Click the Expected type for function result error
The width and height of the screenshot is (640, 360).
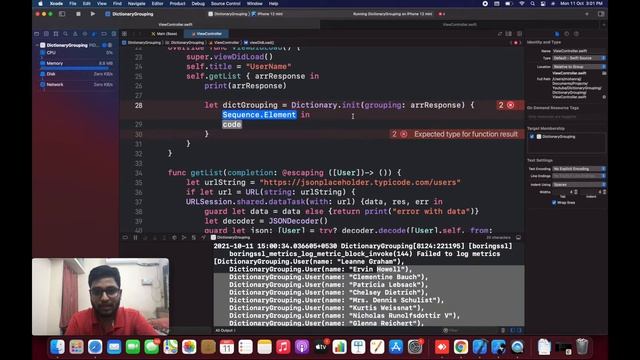click(x=466, y=134)
